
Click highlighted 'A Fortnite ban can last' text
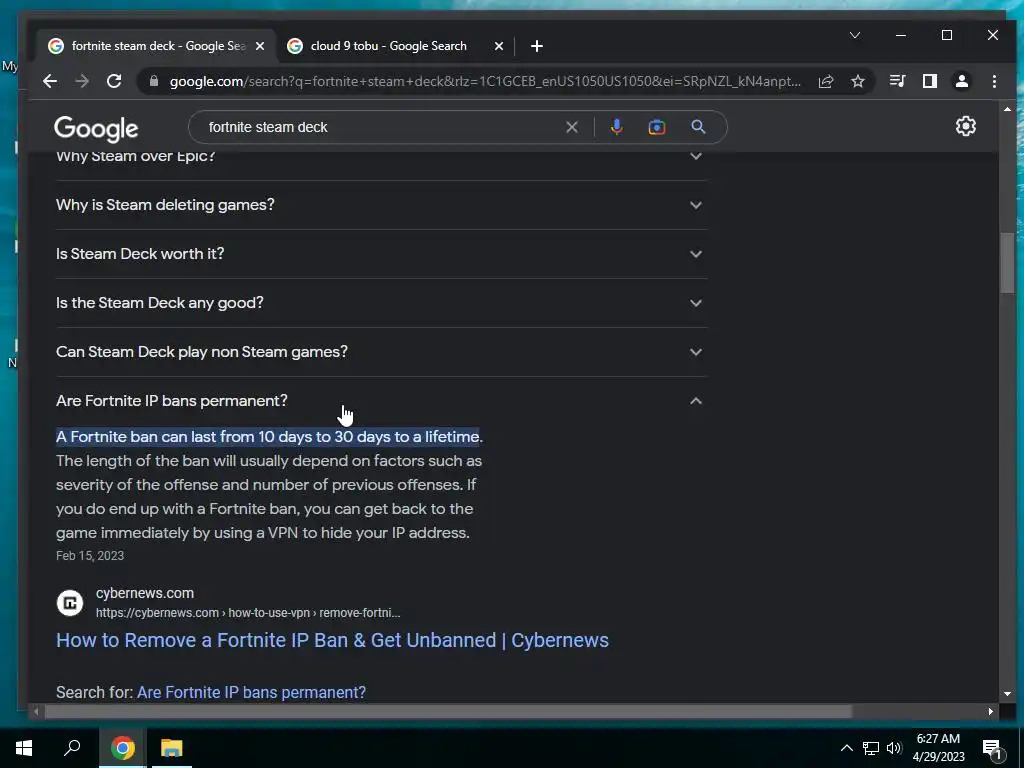[x=268, y=436]
